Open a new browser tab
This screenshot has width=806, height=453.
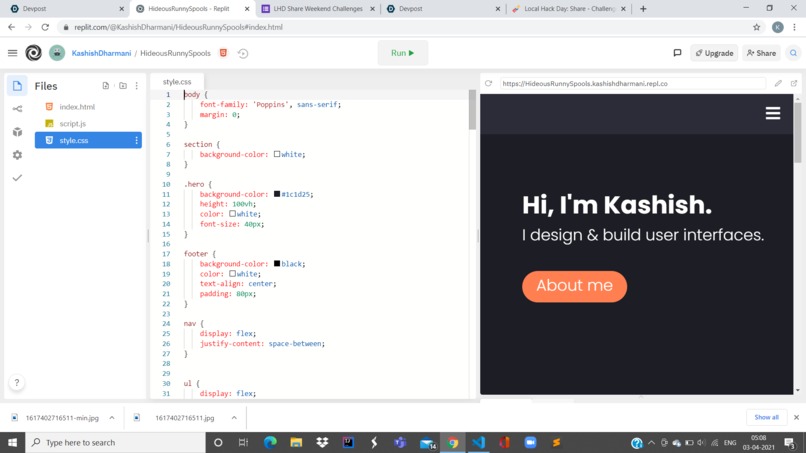(x=643, y=9)
